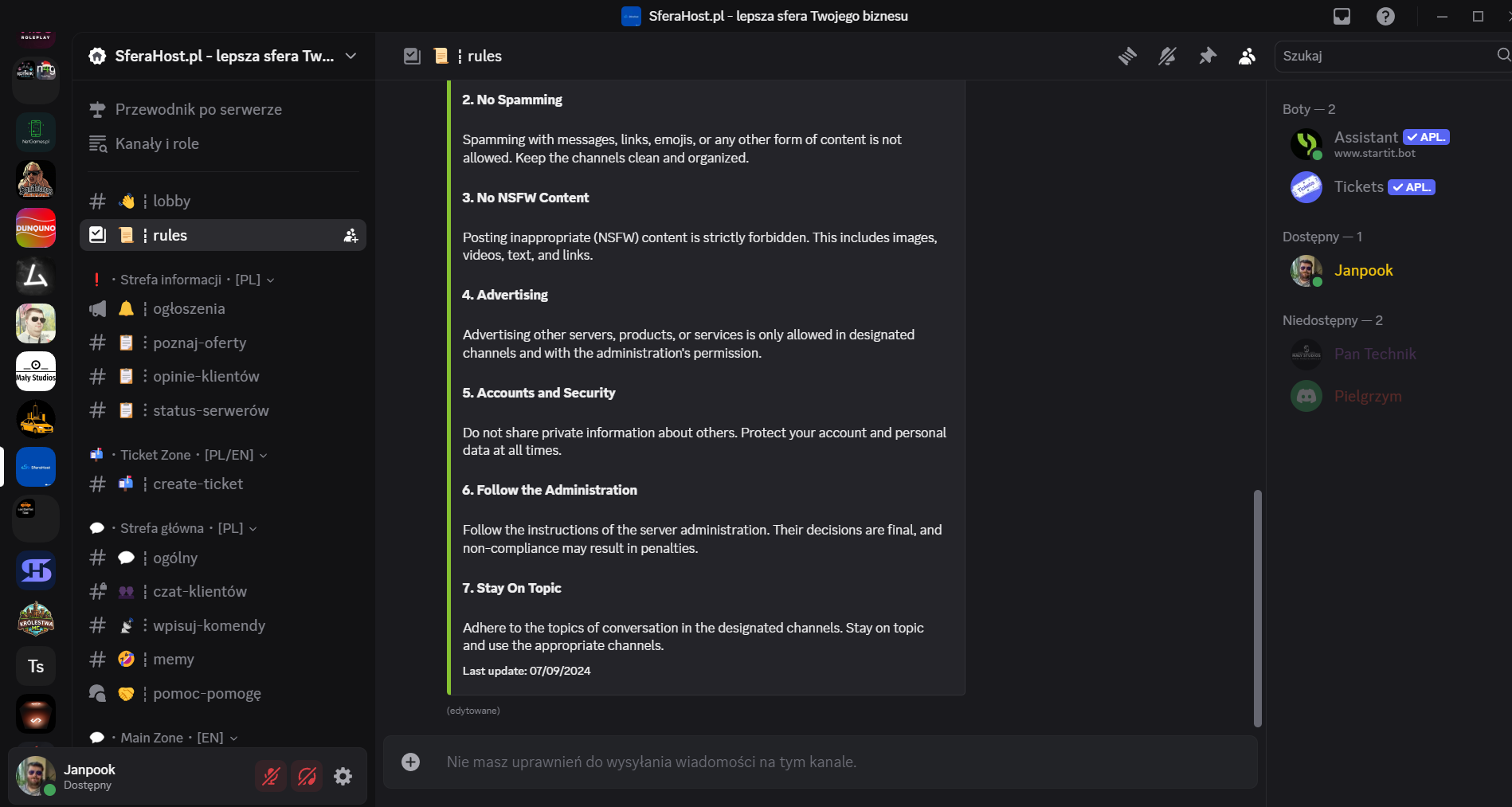The width and height of the screenshot is (1512, 807).
Task: Open the inbox icon in title bar
Action: point(1342,16)
